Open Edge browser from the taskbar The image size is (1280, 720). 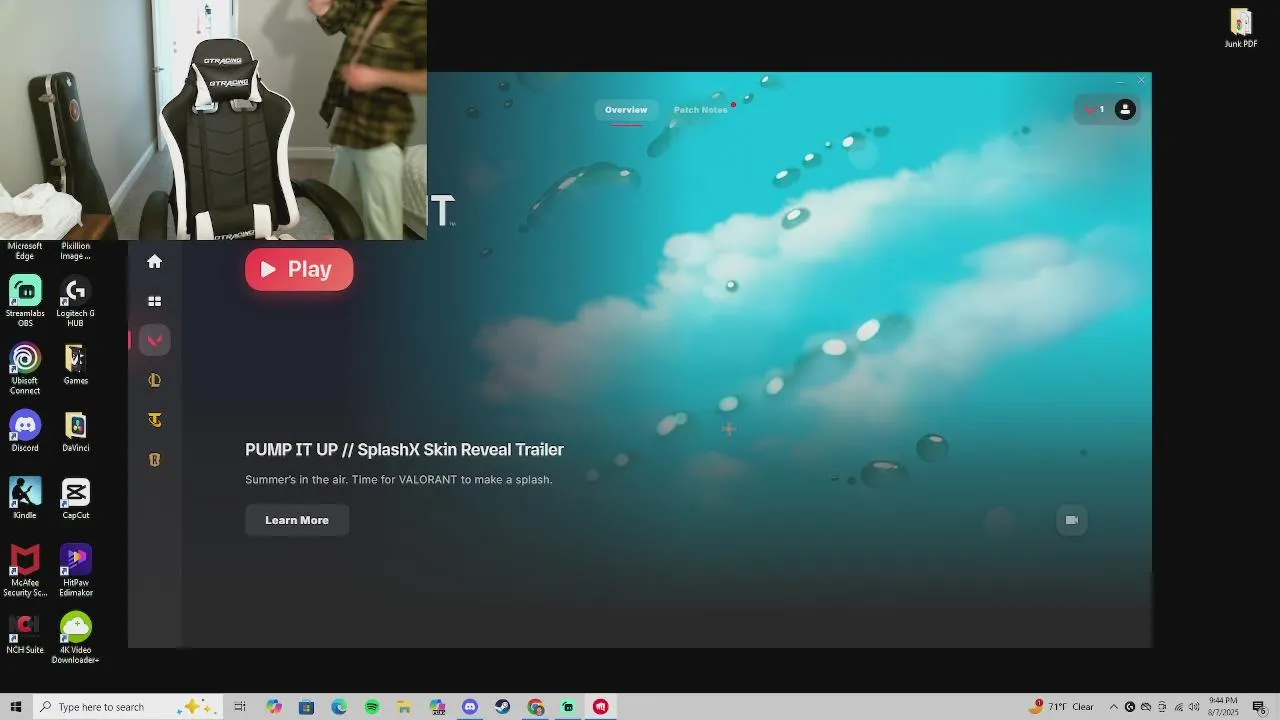[339, 707]
